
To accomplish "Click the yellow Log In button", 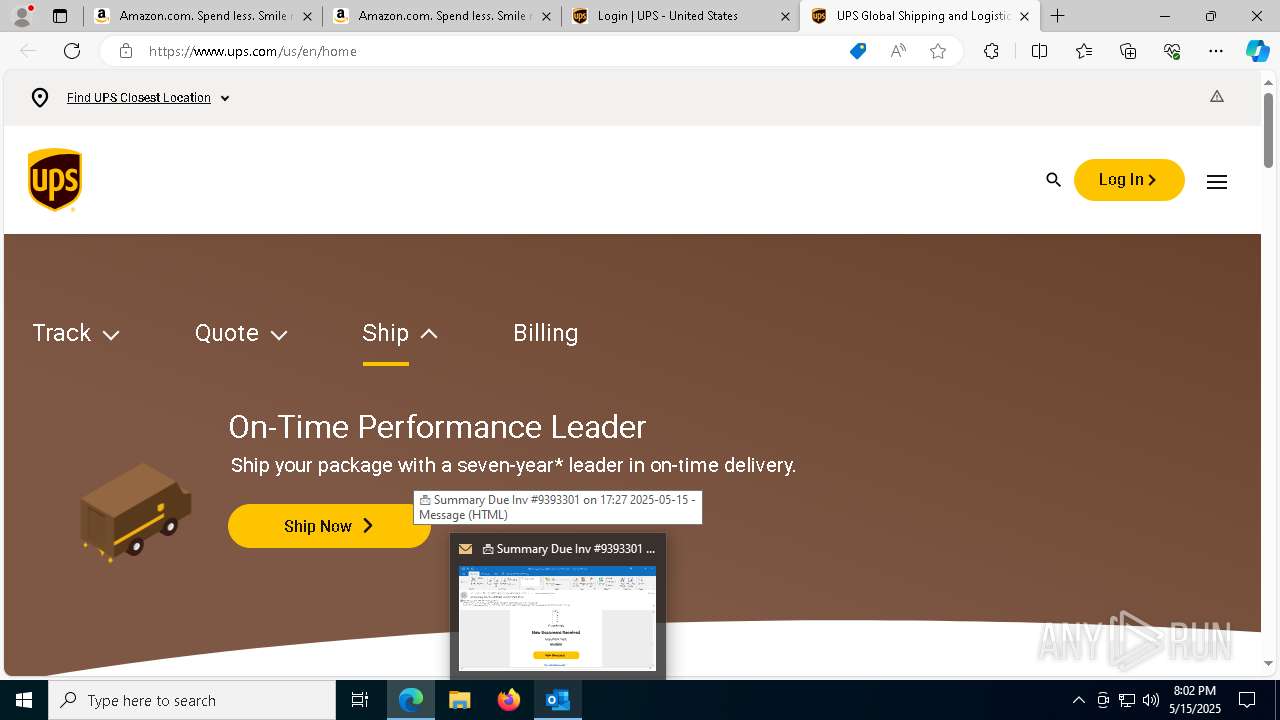I will (1129, 180).
